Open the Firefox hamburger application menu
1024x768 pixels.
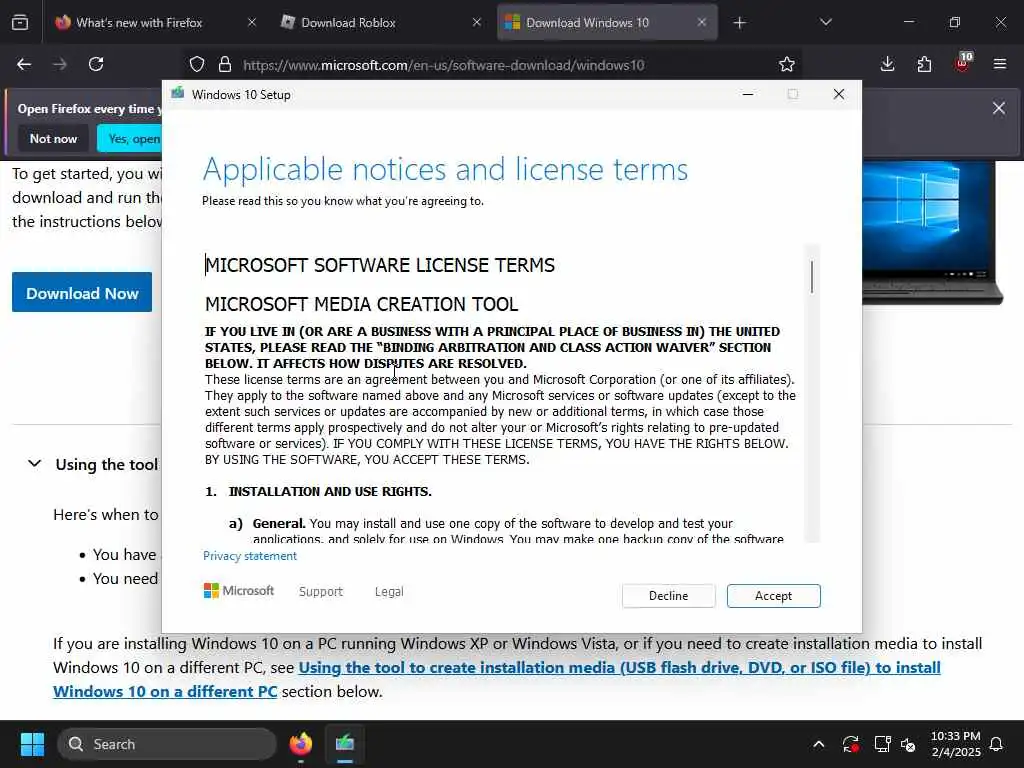1000,64
